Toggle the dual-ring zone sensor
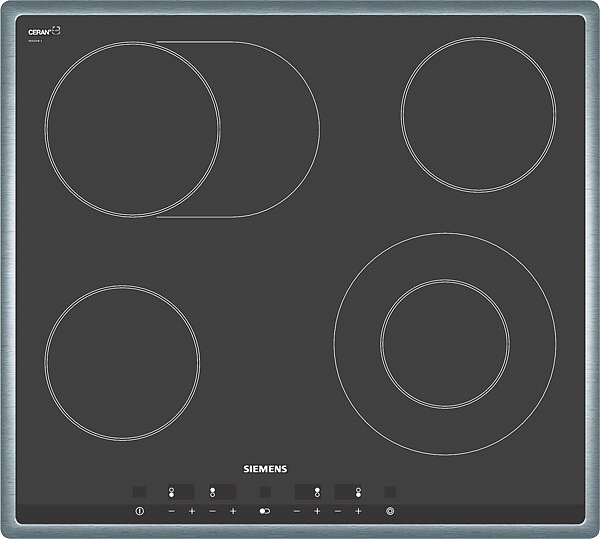Viewport: 600px width, 539px height. (390, 511)
